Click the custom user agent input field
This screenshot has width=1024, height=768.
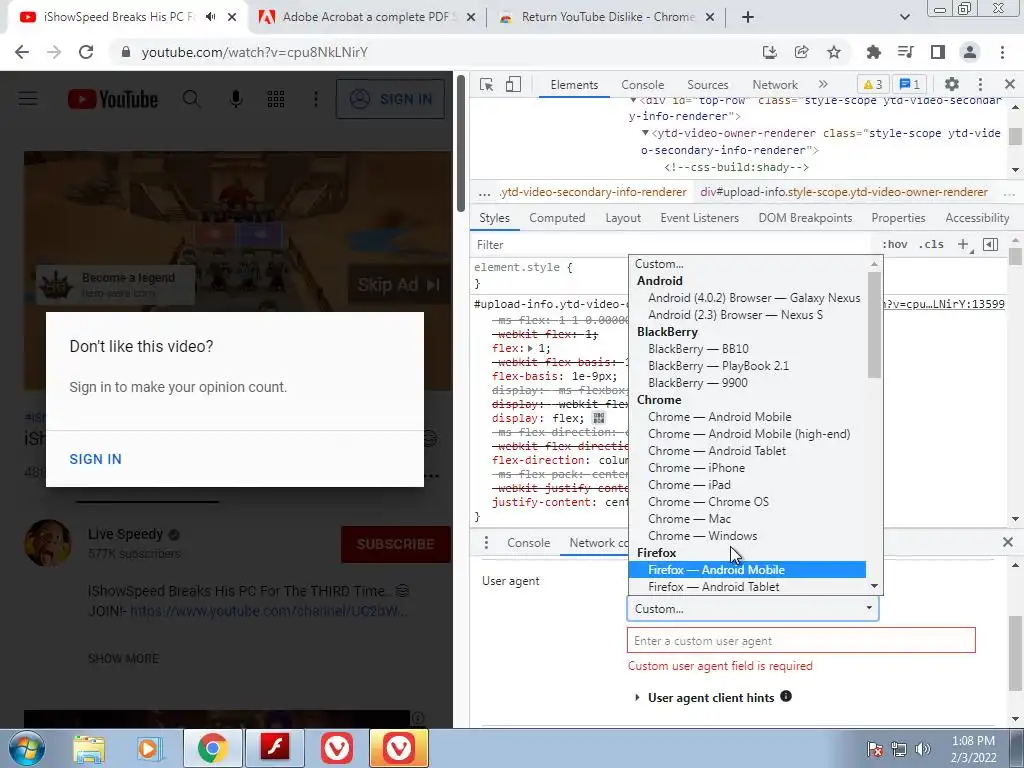(801, 641)
